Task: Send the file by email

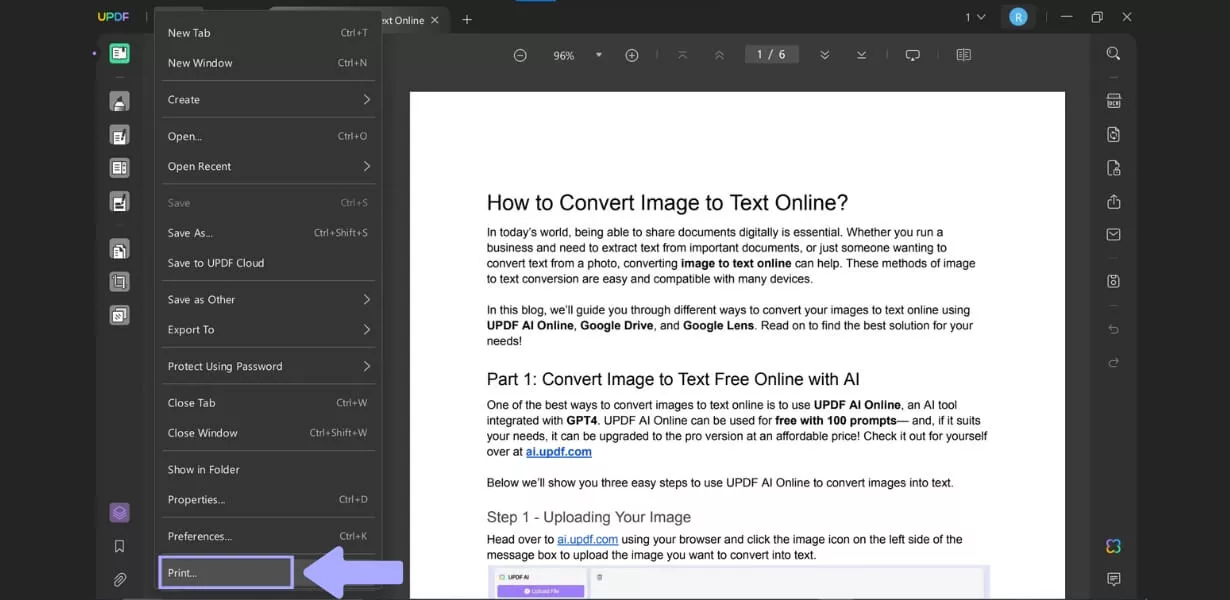Action: coord(1113,235)
